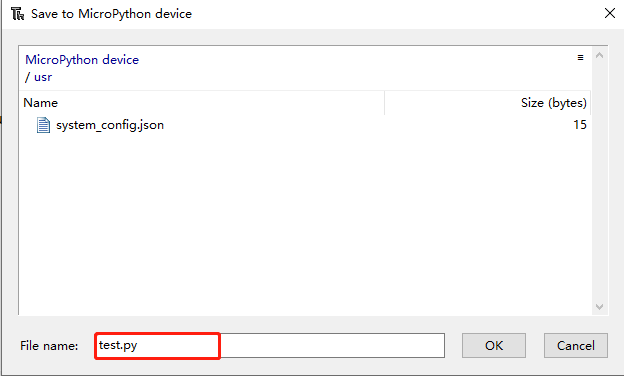This screenshot has height=376, width=624.
Task: Navigate to MicroPython device root link
Action: point(82,60)
